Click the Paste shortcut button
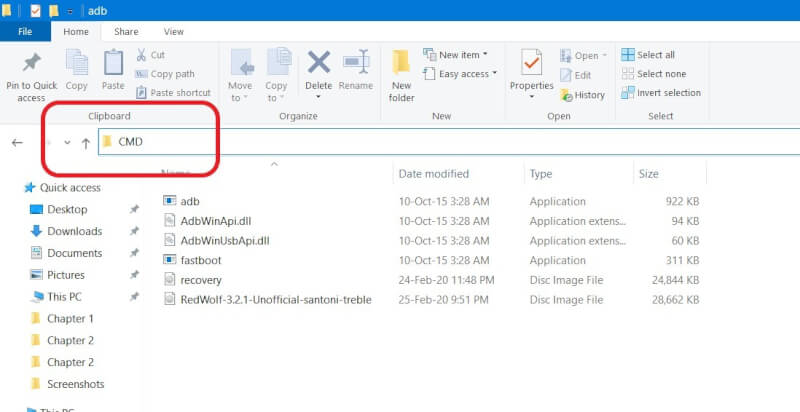 click(173, 93)
